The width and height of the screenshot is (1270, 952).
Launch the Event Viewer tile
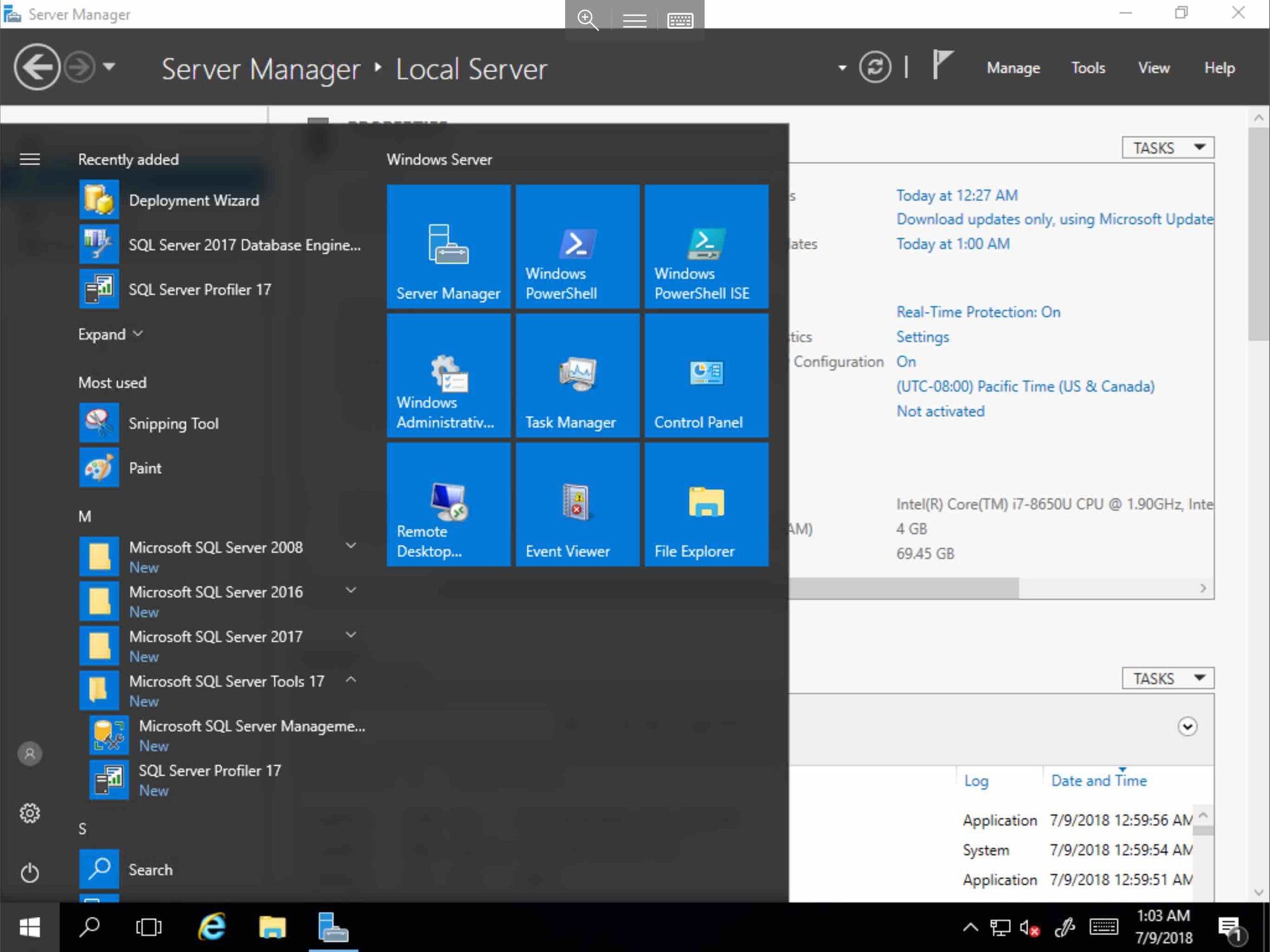[x=577, y=504]
